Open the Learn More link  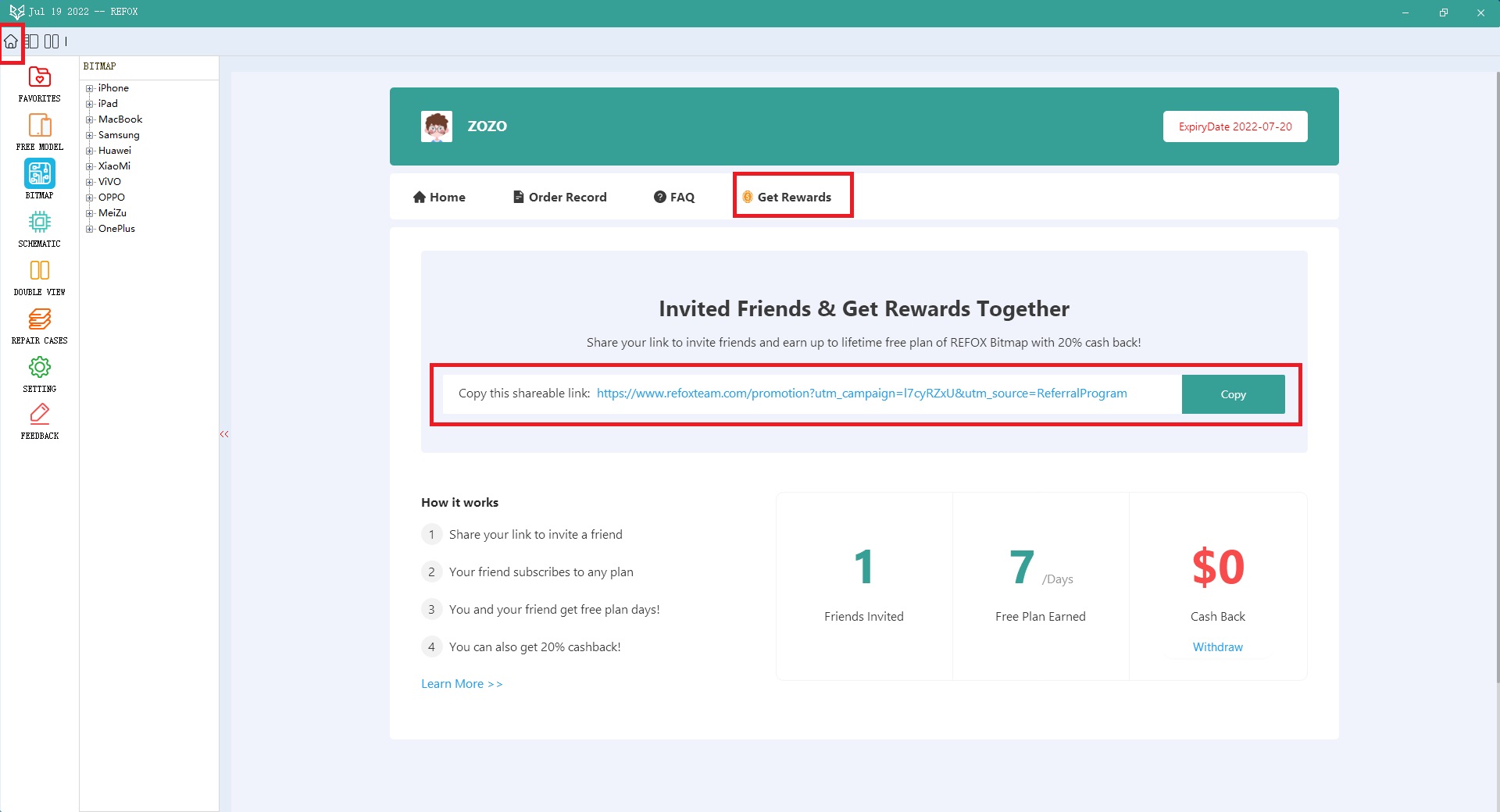tap(462, 683)
